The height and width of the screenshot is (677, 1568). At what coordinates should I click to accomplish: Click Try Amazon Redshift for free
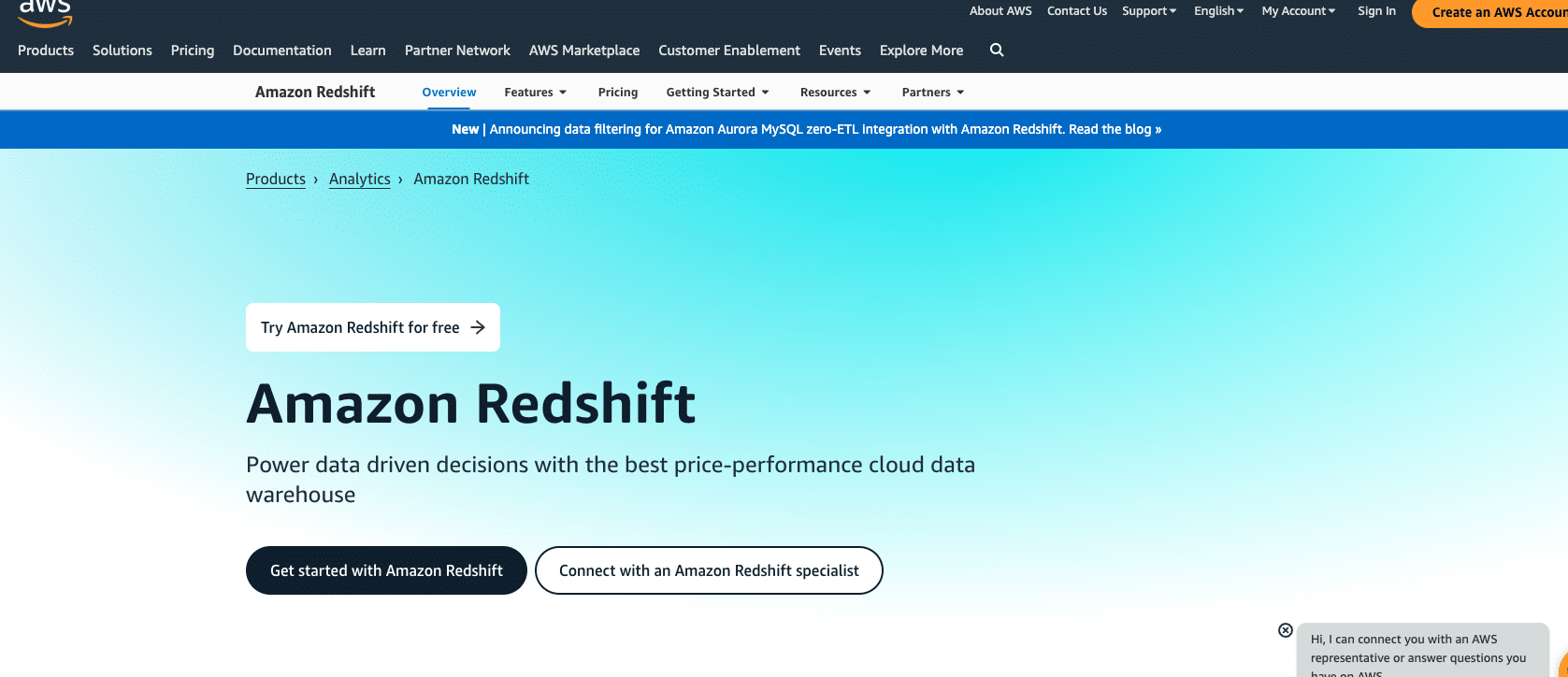pyautogui.click(x=373, y=327)
